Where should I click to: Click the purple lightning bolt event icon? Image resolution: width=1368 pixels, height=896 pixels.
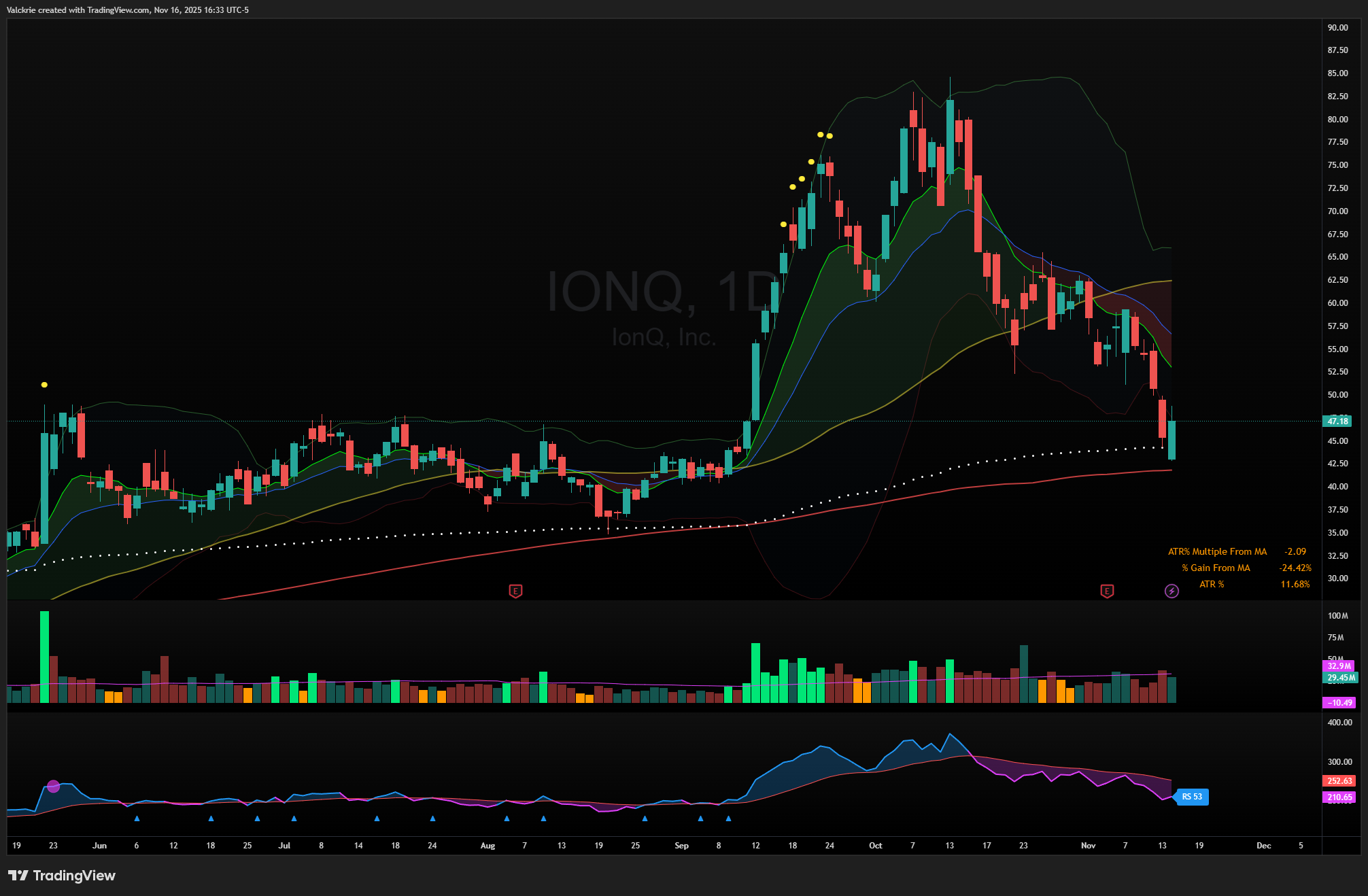pyautogui.click(x=1172, y=591)
